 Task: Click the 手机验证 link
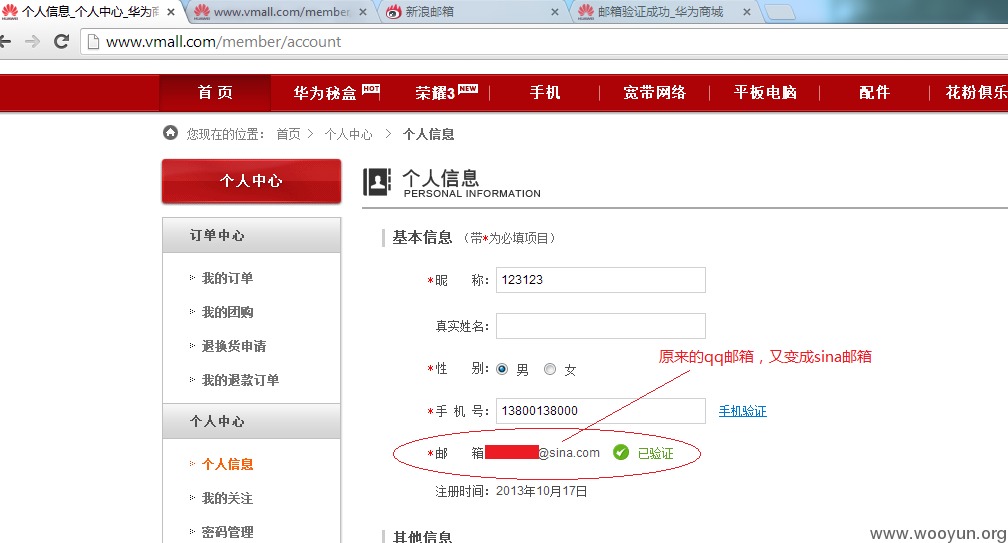(742, 411)
